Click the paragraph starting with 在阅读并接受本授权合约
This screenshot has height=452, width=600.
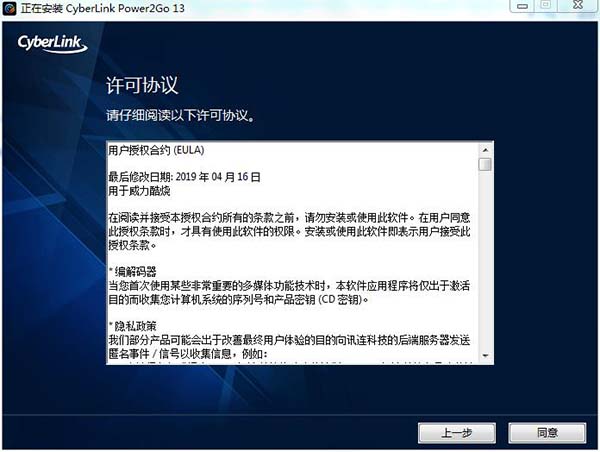click(x=289, y=231)
